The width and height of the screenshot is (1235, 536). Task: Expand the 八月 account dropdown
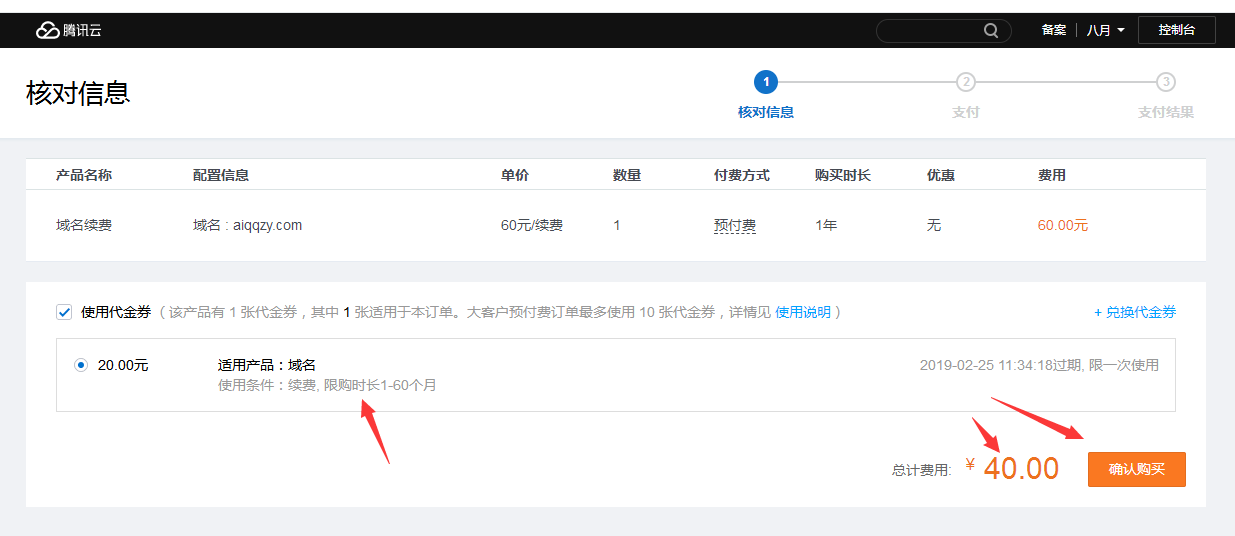[1105, 30]
